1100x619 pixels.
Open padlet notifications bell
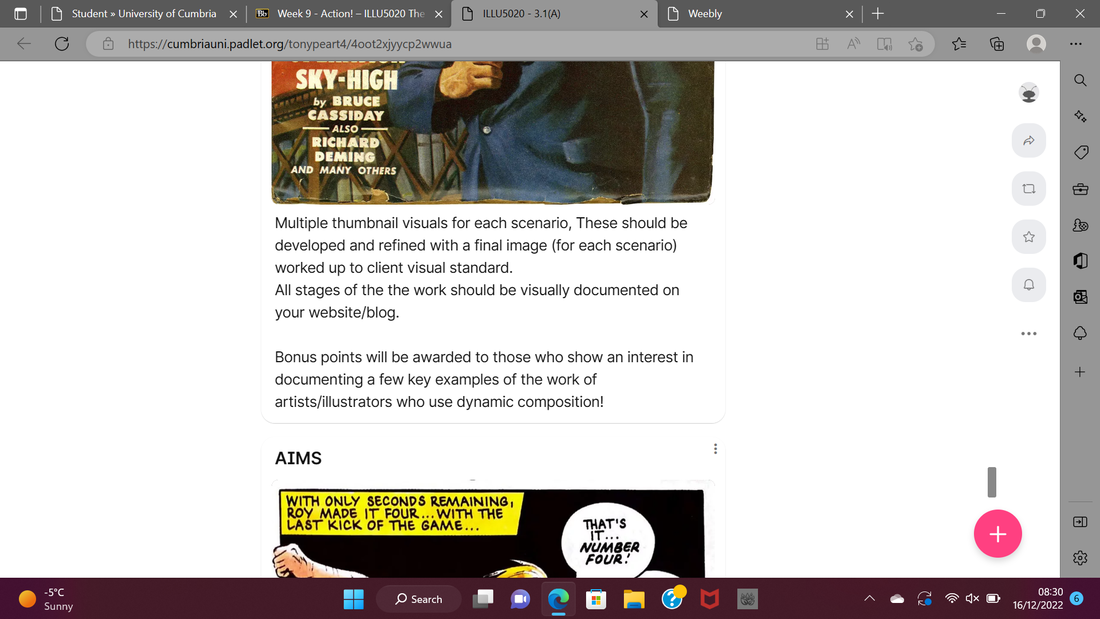pos(1028,284)
